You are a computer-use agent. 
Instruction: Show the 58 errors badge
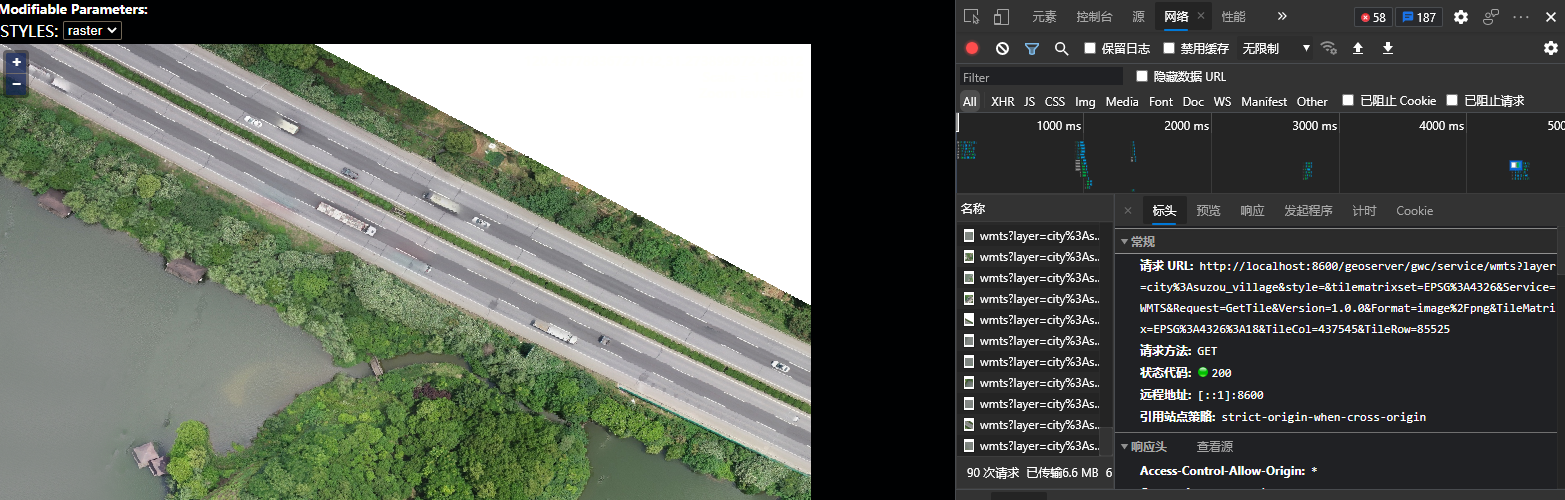click(x=1372, y=17)
